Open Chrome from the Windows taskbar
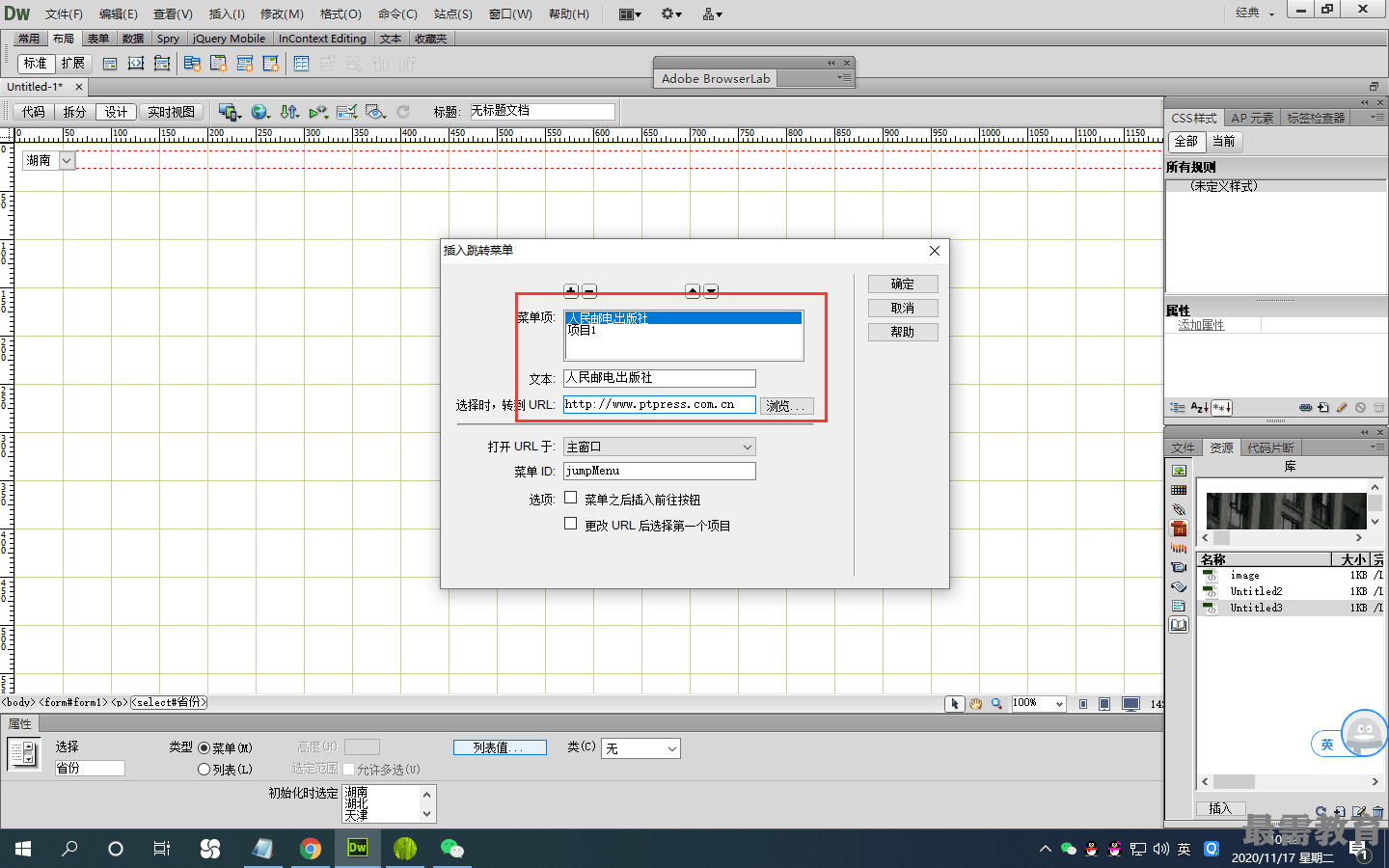Image resolution: width=1389 pixels, height=868 pixels. pyautogui.click(x=311, y=849)
